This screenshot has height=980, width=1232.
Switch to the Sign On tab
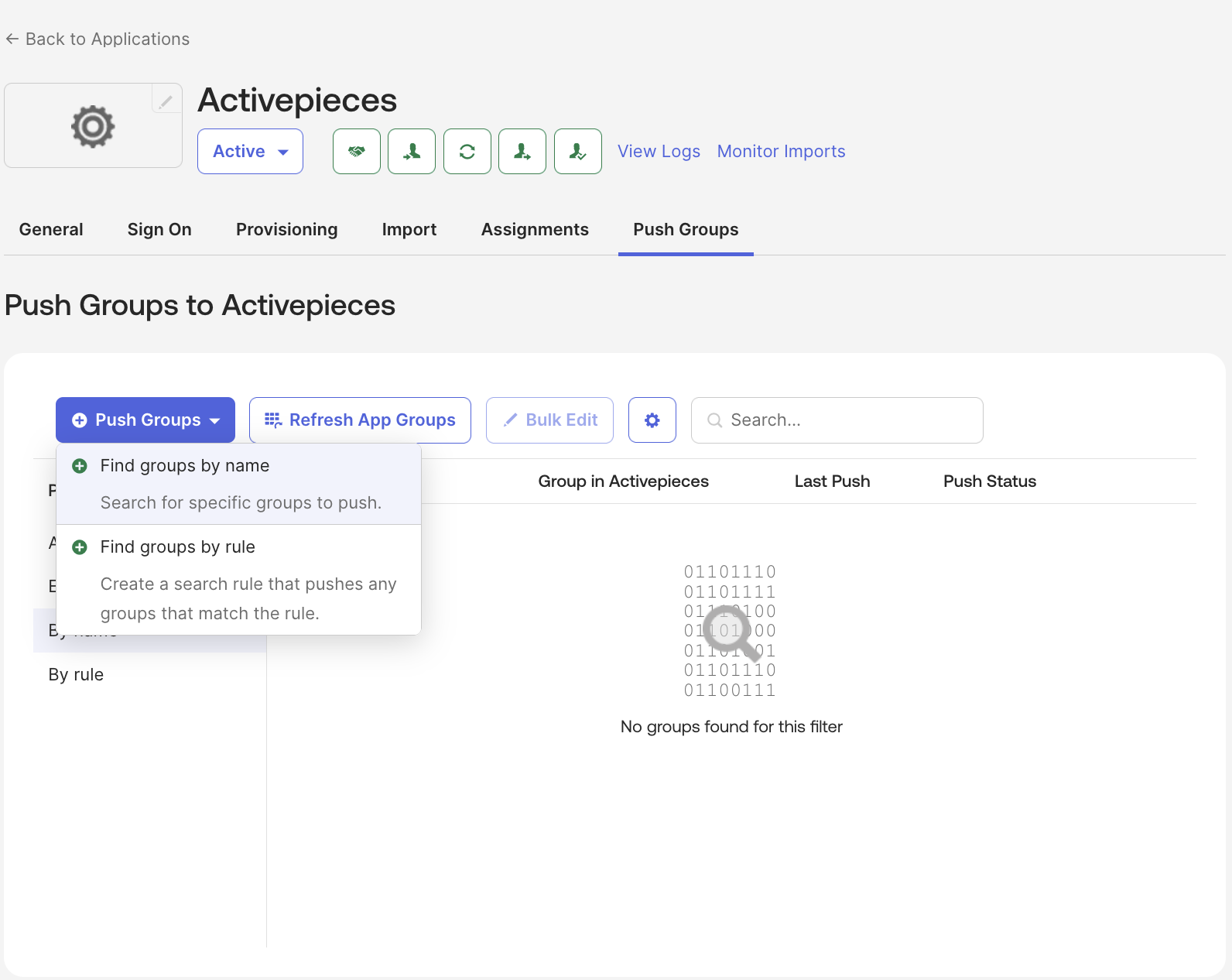(x=159, y=230)
